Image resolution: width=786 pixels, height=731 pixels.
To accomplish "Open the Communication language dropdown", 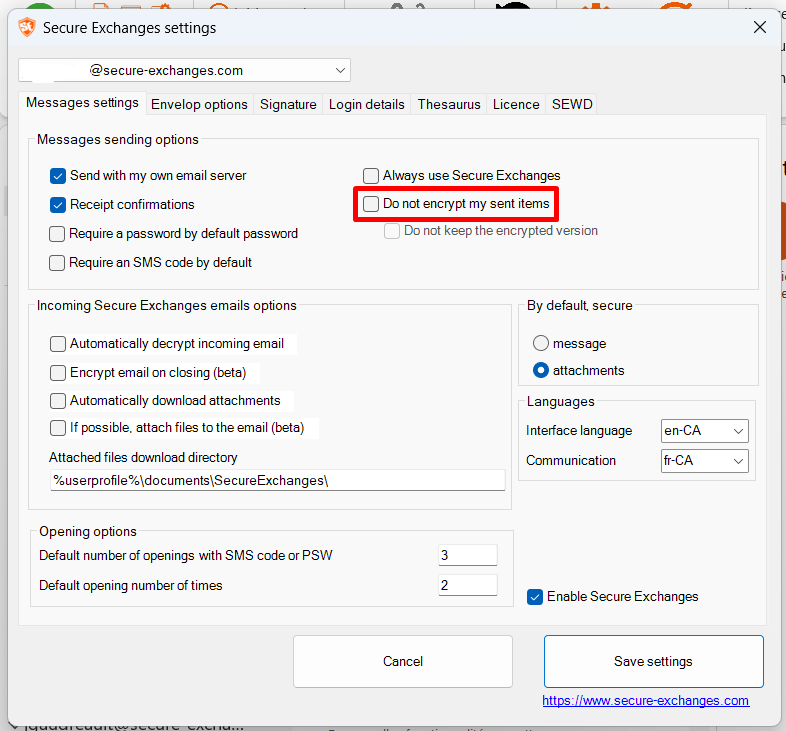I will point(704,461).
